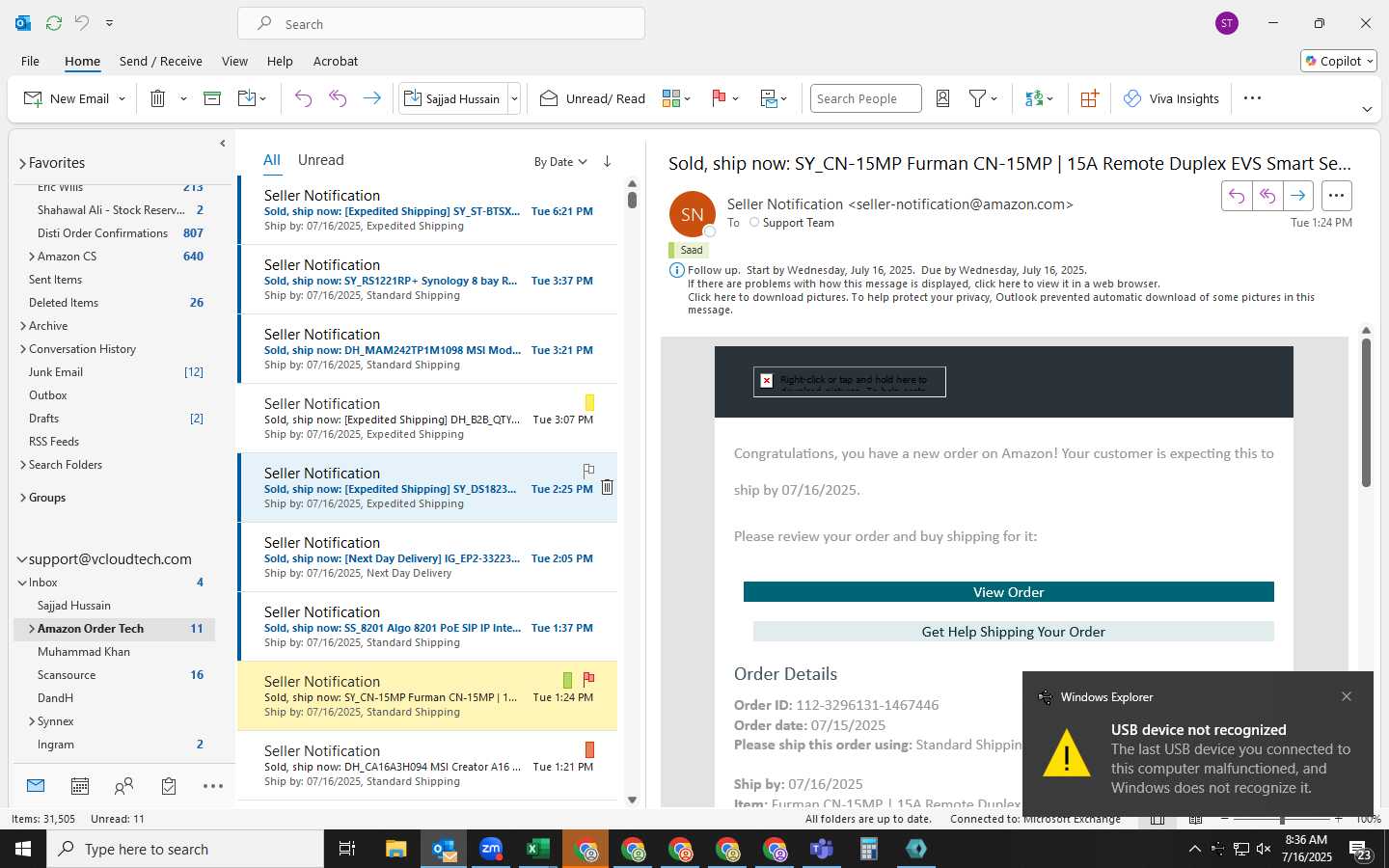Open the Help tab
The width and height of the screenshot is (1389, 868).
[x=280, y=61]
